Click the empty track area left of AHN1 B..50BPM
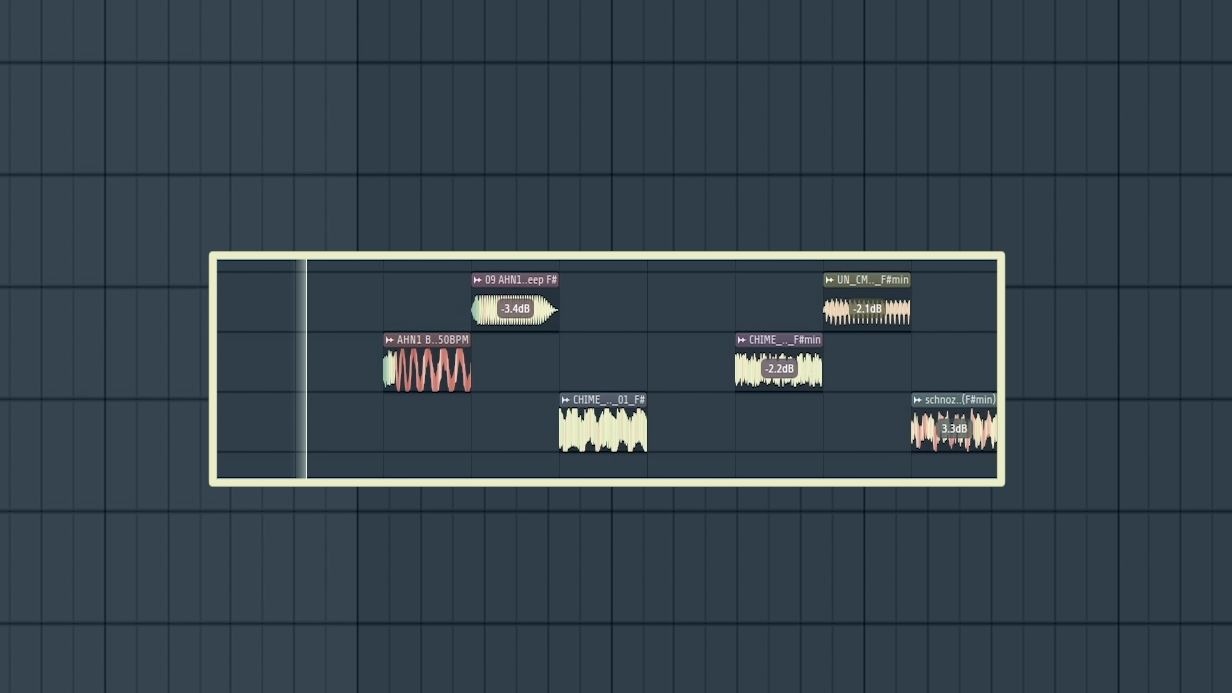This screenshot has width=1232, height=693. (x=345, y=365)
